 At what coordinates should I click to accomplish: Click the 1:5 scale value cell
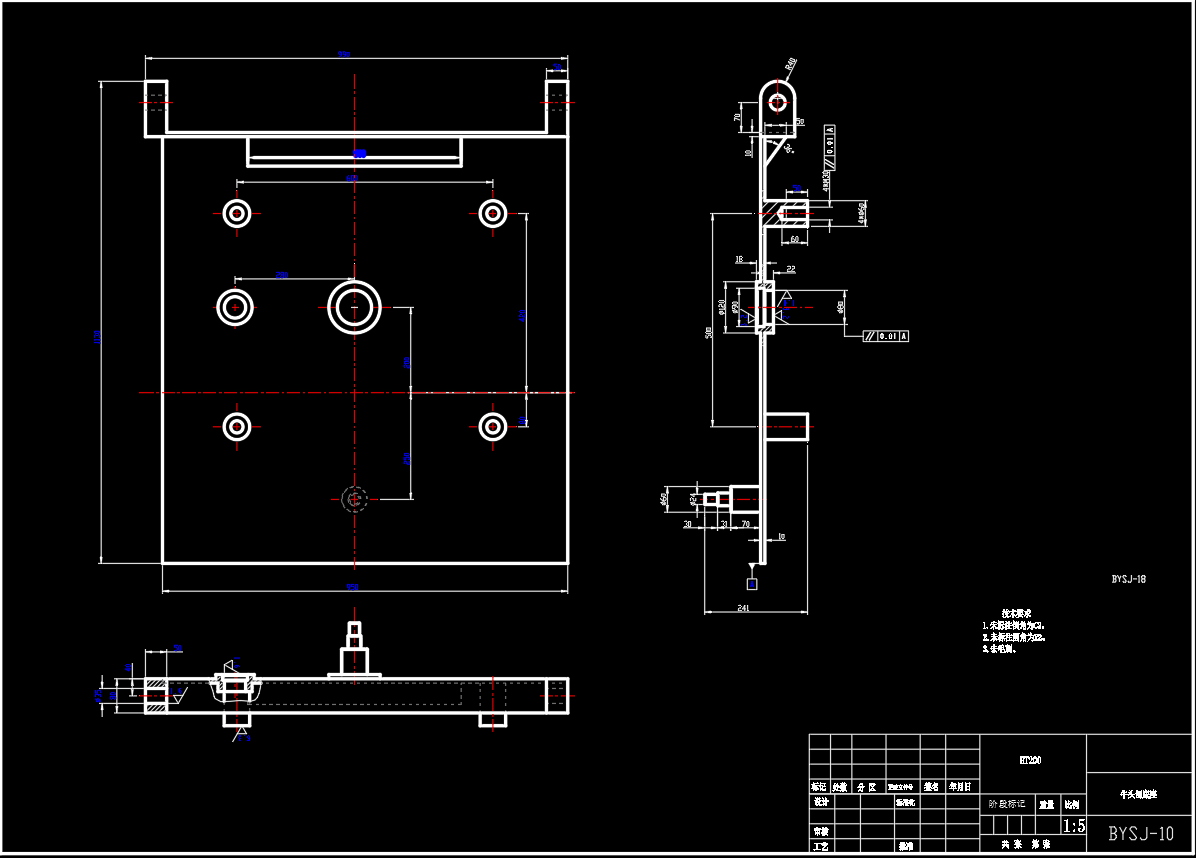pos(1073,826)
